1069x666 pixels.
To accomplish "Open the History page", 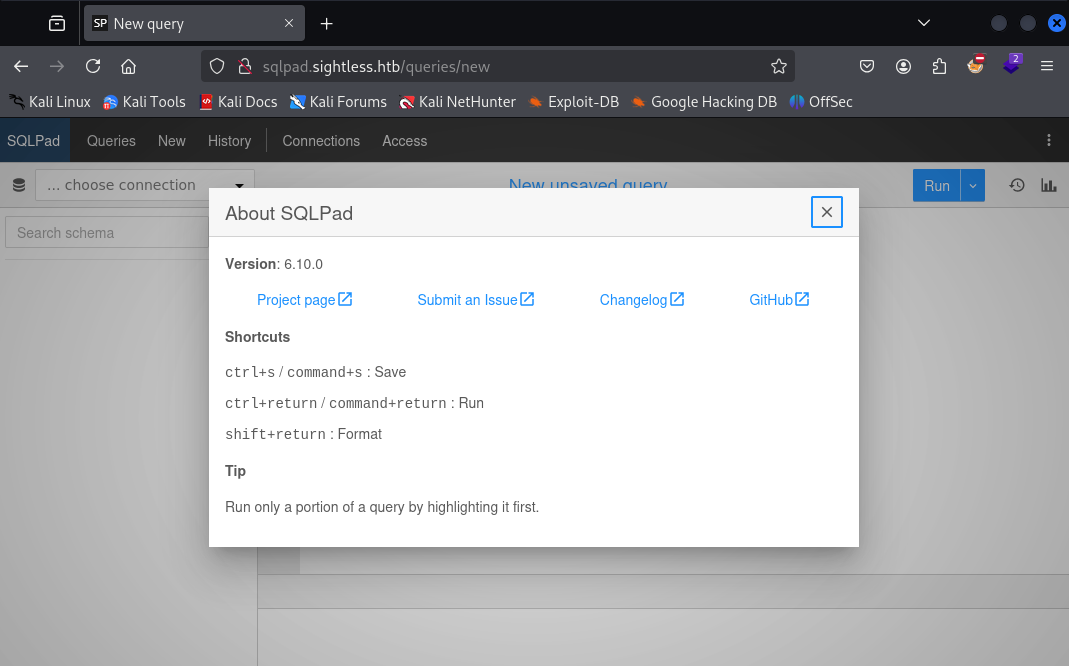I will pyautogui.click(x=230, y=140).
